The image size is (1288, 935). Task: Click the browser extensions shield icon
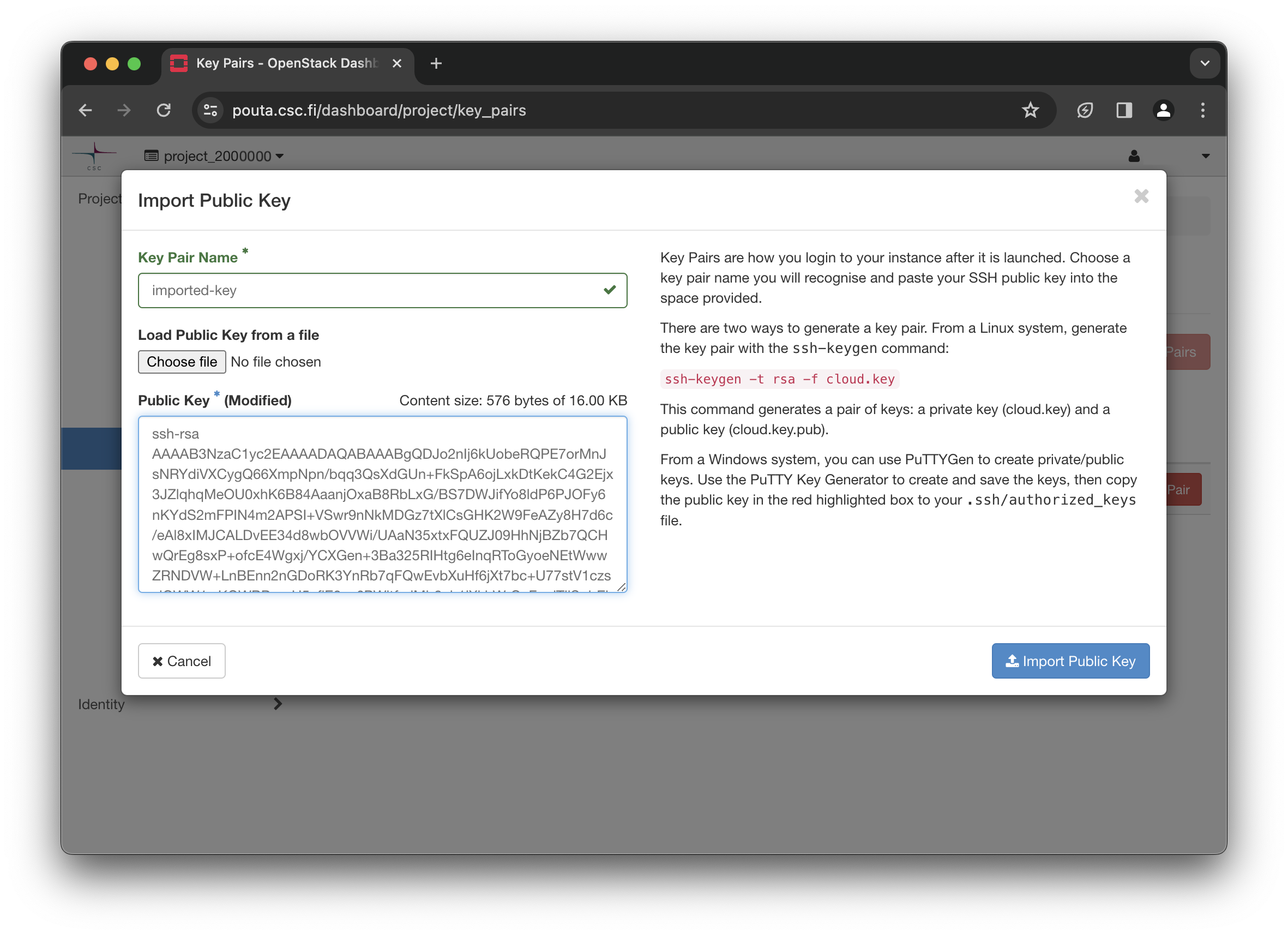click(1085, 111)
